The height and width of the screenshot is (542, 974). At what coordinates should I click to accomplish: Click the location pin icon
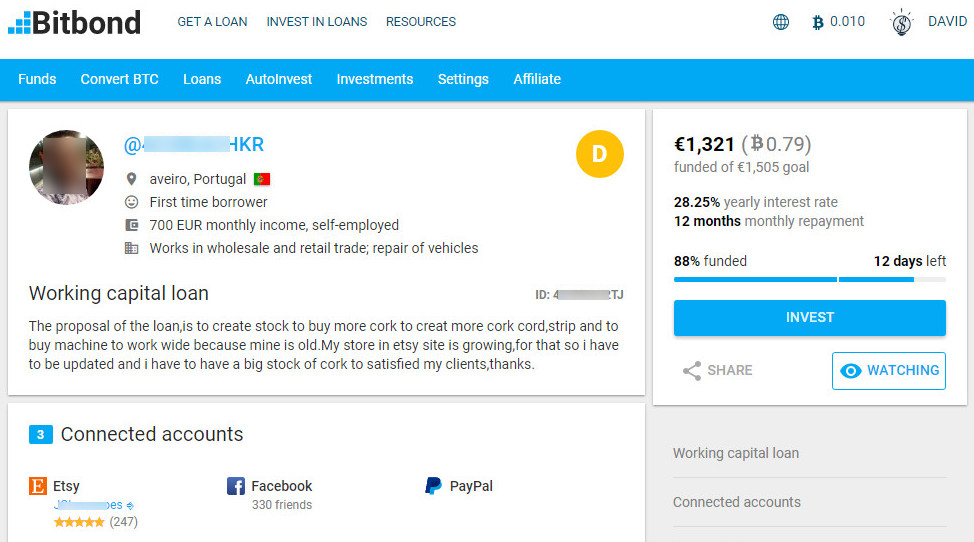click(x=131, y=179)
